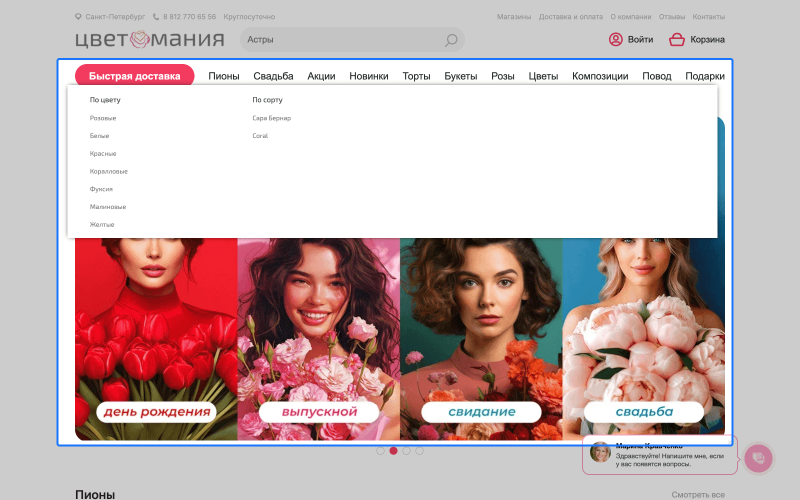This screenshot has height=500, width=800.
Task: Click the user login icon
Action: click(615, 40)
